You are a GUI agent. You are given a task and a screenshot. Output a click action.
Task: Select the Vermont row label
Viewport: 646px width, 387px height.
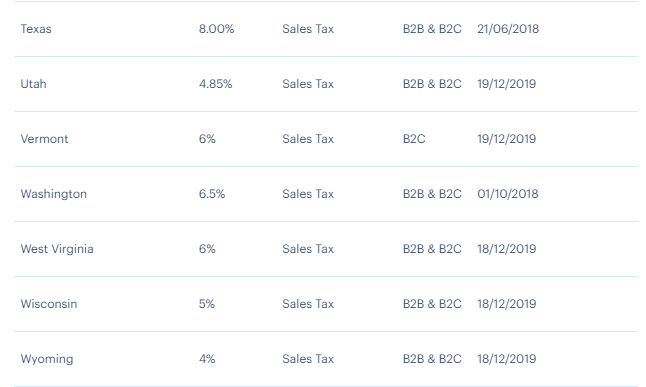(44, 139)
